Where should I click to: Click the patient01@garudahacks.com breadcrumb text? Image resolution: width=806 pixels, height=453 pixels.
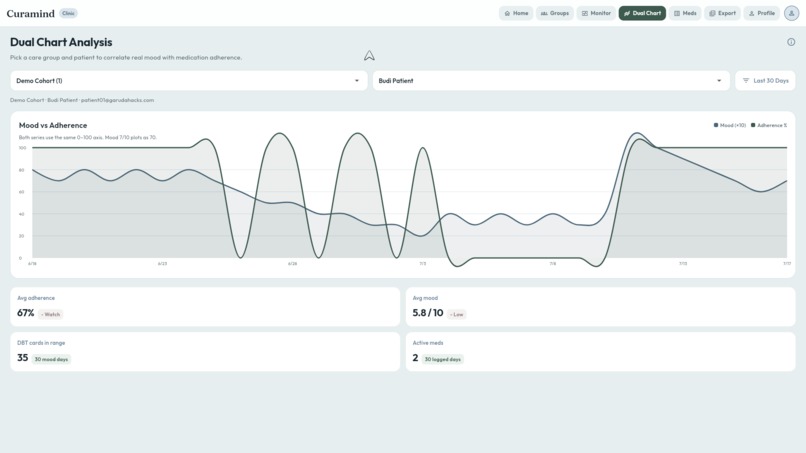117,100
